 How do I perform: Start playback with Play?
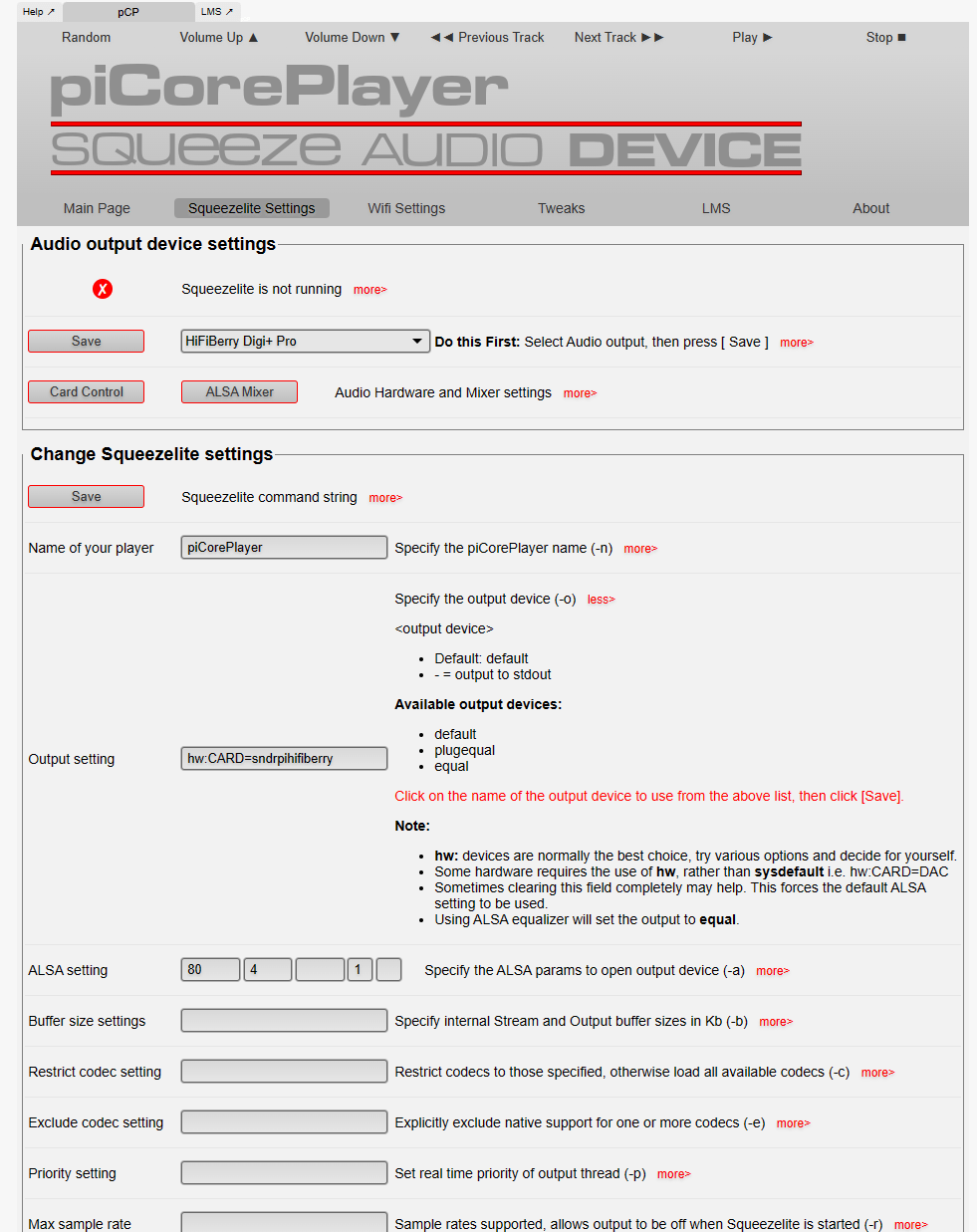(x=752, y=37)
